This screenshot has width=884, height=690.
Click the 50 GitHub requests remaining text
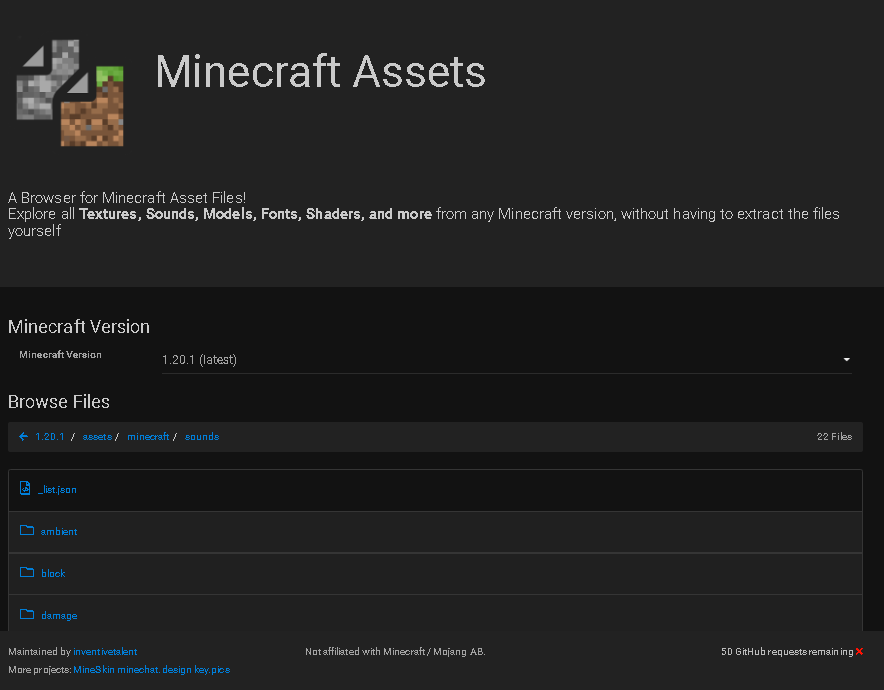click(x=787, y=652)
